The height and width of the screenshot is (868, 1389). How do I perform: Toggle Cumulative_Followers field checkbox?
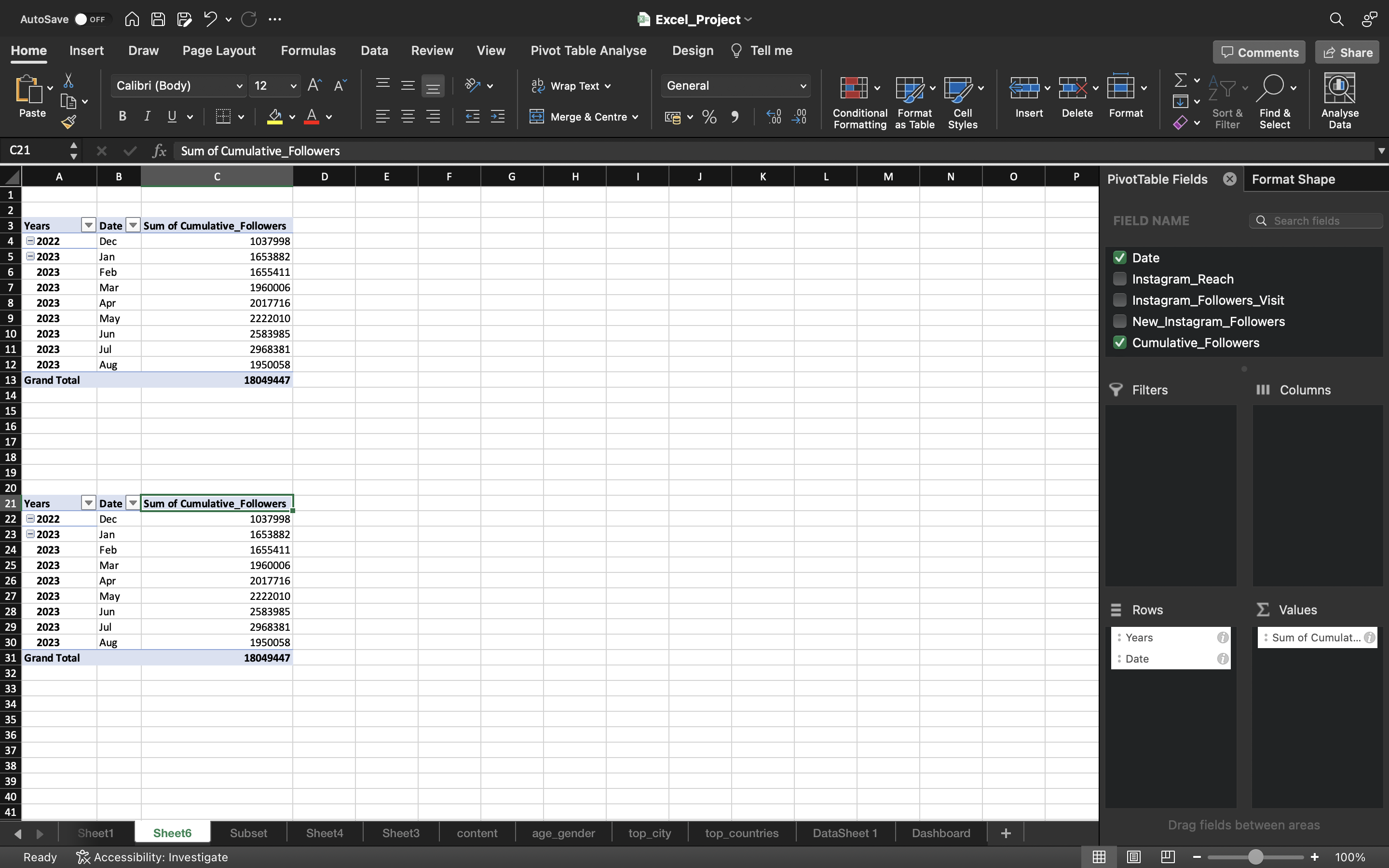tap(1120, 343)
